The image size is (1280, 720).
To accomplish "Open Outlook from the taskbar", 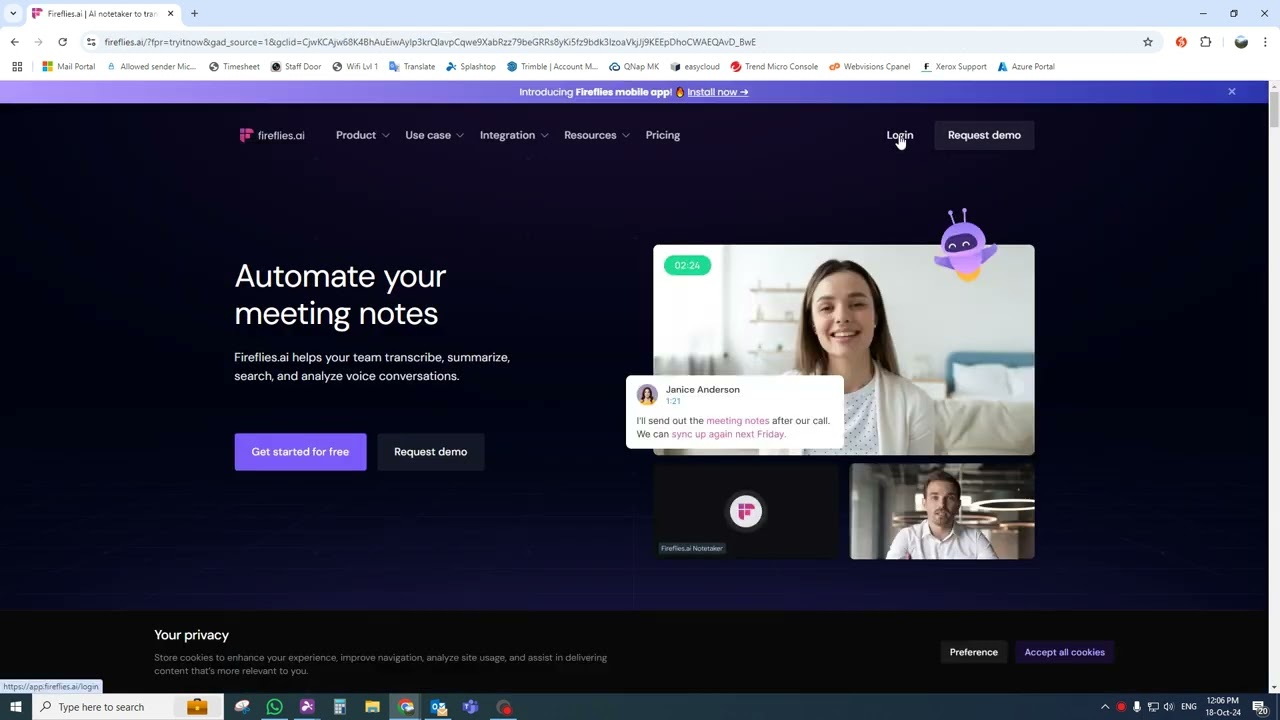I will coord(438,707).
